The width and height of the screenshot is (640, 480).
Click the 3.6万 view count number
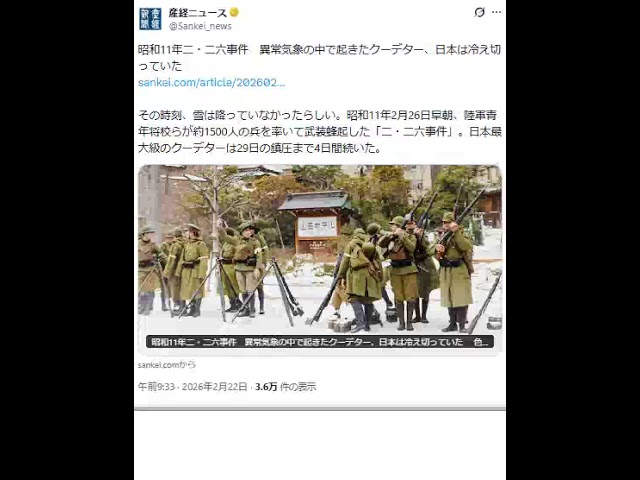[266, 387]
